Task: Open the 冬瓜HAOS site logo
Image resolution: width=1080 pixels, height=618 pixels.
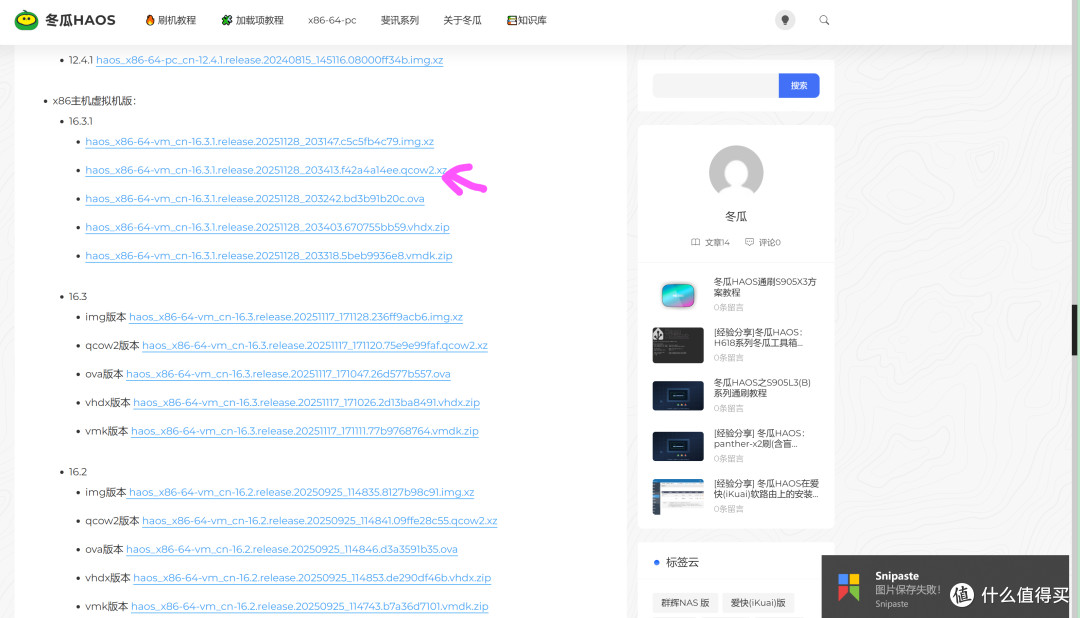Action: coord(65,20)
